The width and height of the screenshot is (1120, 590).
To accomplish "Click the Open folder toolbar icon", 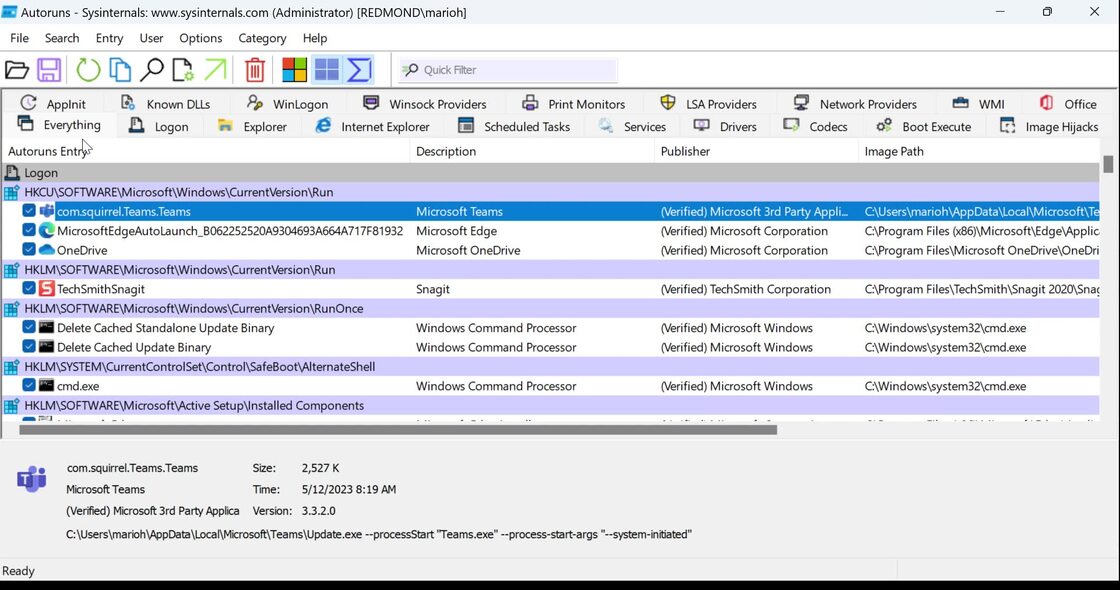I will coord(17,70).
